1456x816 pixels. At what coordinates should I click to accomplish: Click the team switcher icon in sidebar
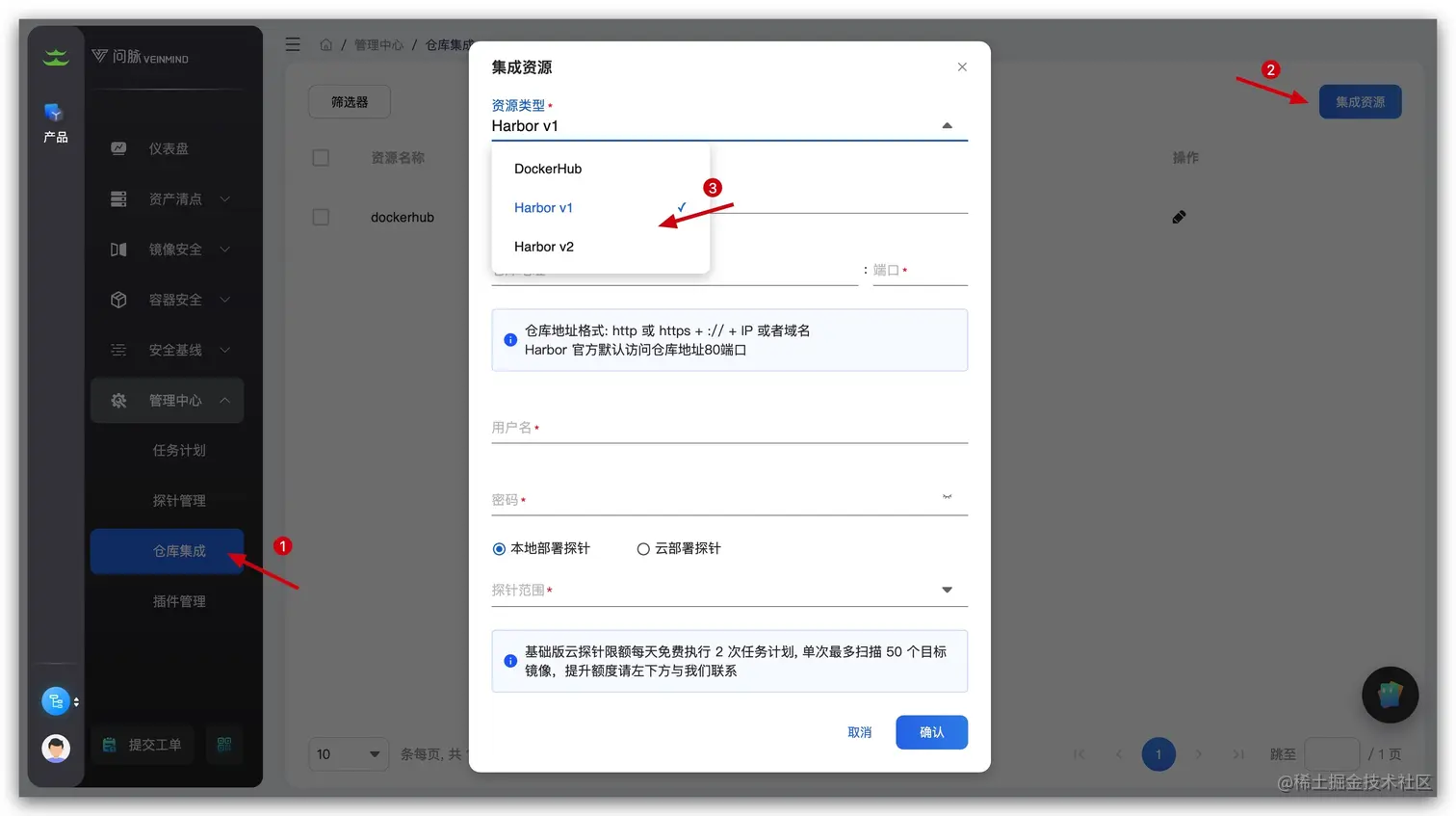coord(56,701)
